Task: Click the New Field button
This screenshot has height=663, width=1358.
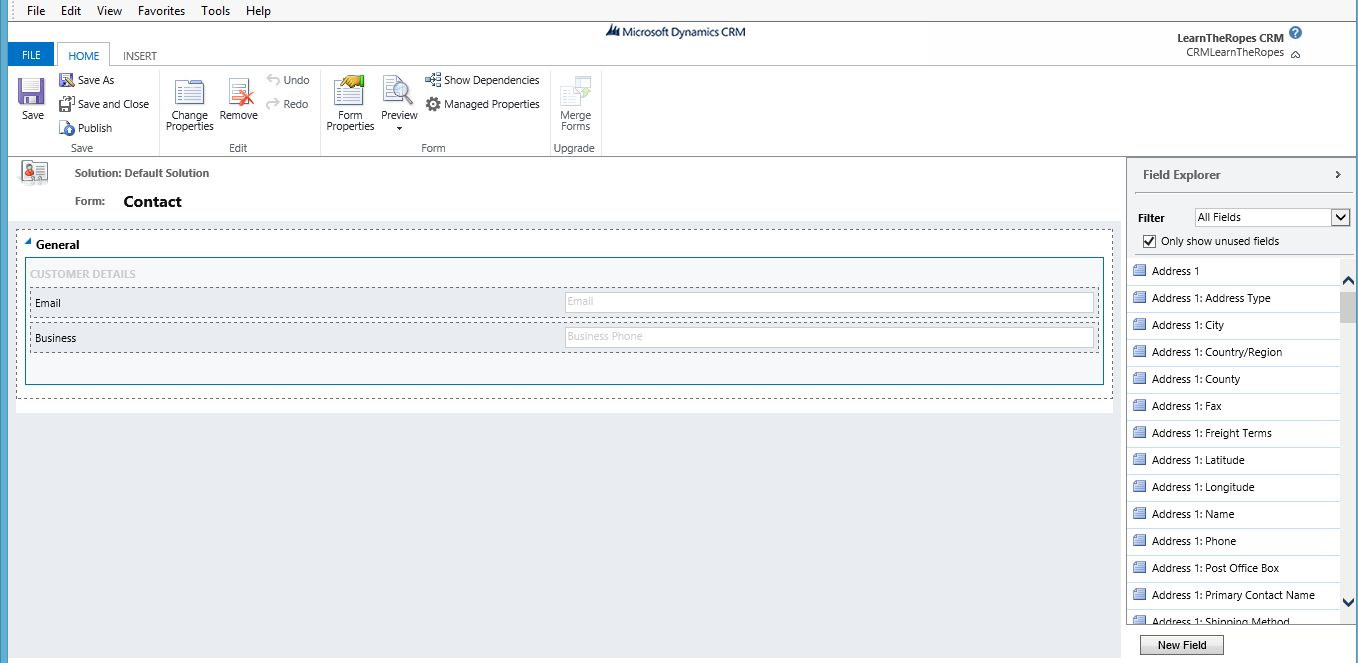Action: click(x=1181, y=645)
